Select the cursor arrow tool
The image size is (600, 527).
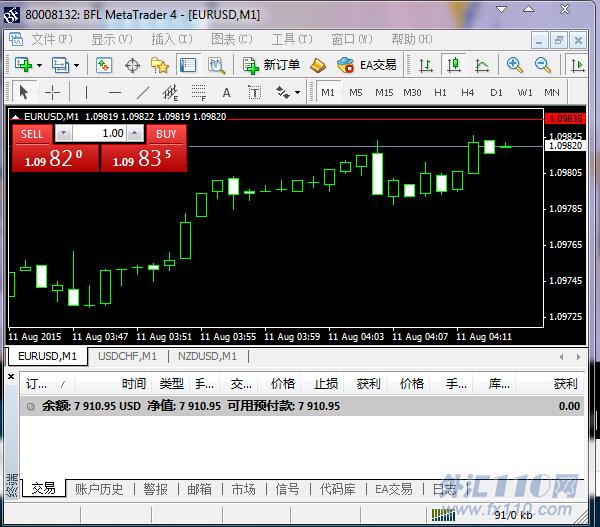click(24, 92)
